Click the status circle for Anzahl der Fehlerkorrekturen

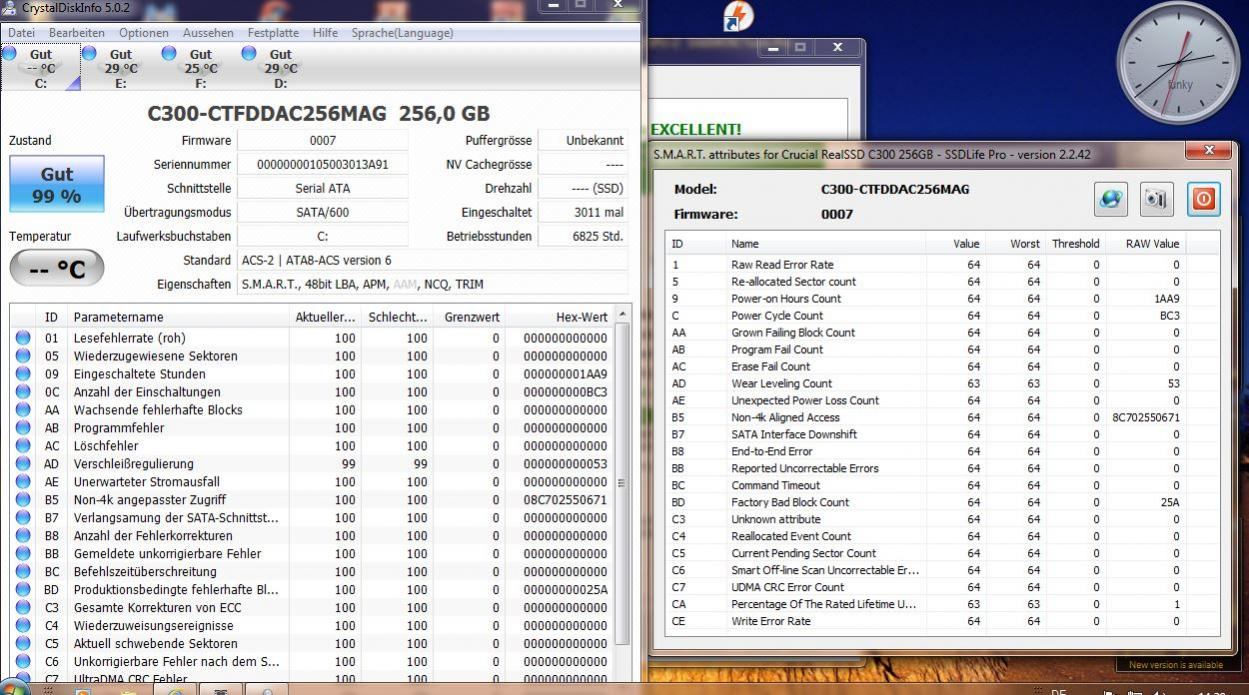(23, 536)
